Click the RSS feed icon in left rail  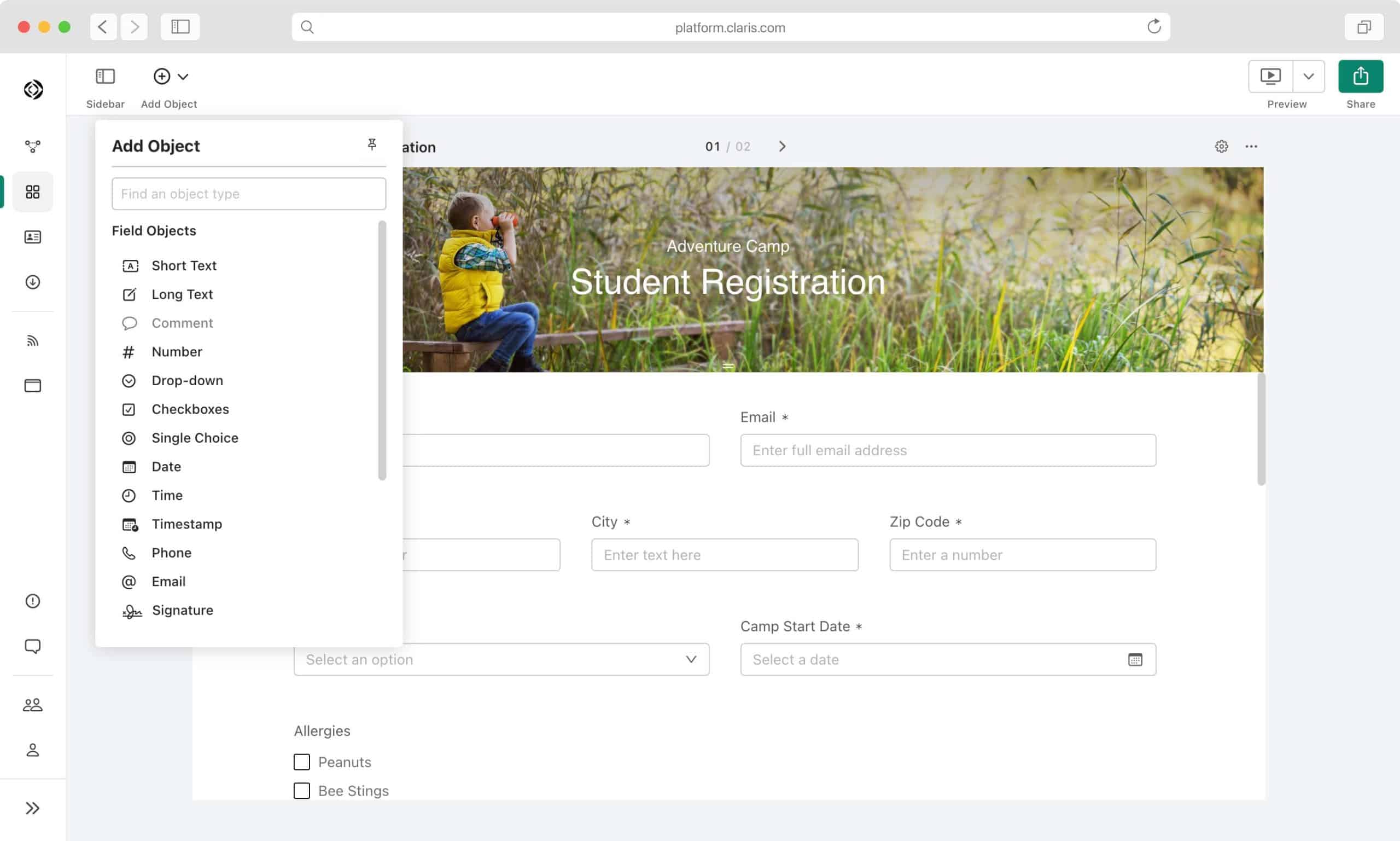click(33, 340)
